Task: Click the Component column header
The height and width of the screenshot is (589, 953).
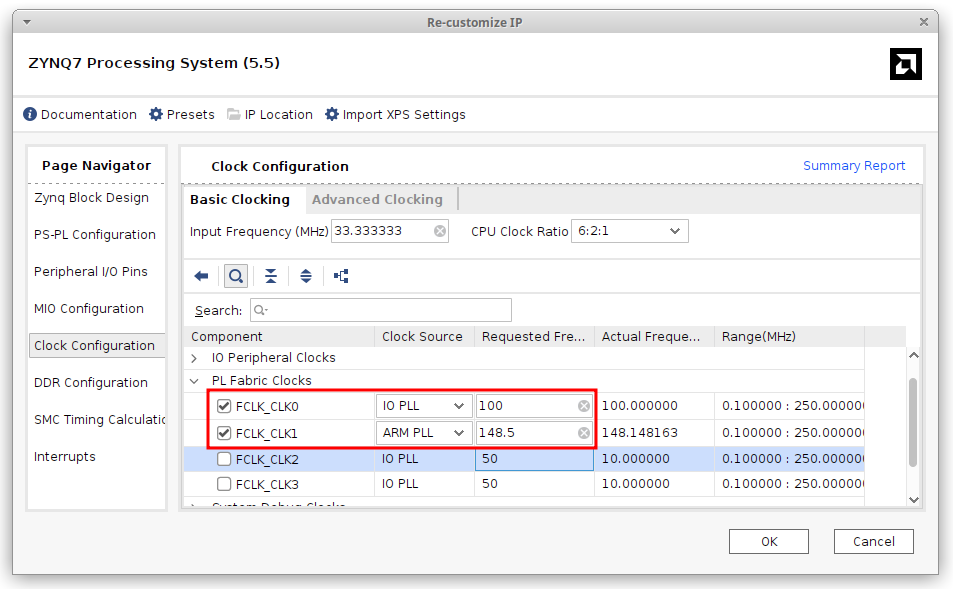Action: point(280,337)
